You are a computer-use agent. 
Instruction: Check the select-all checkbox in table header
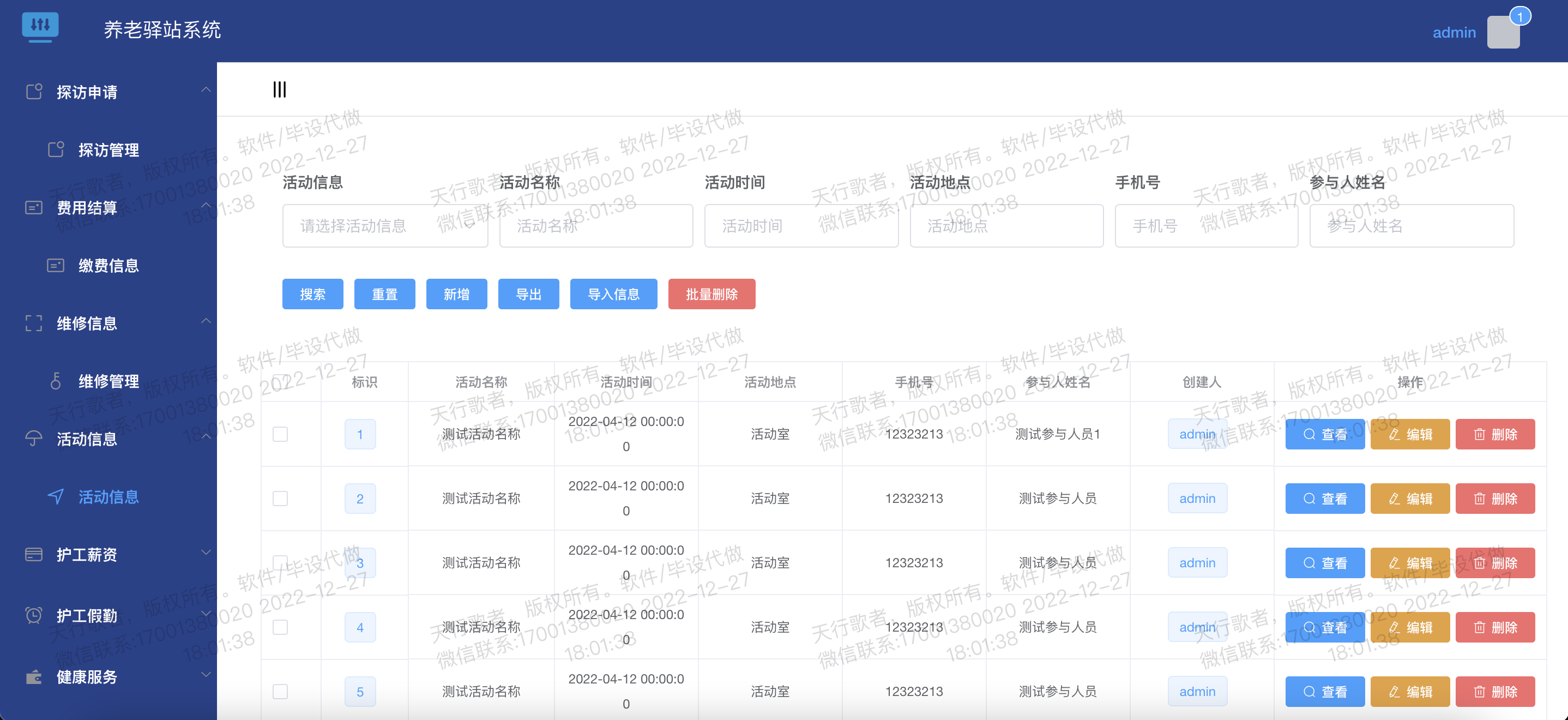281,382
